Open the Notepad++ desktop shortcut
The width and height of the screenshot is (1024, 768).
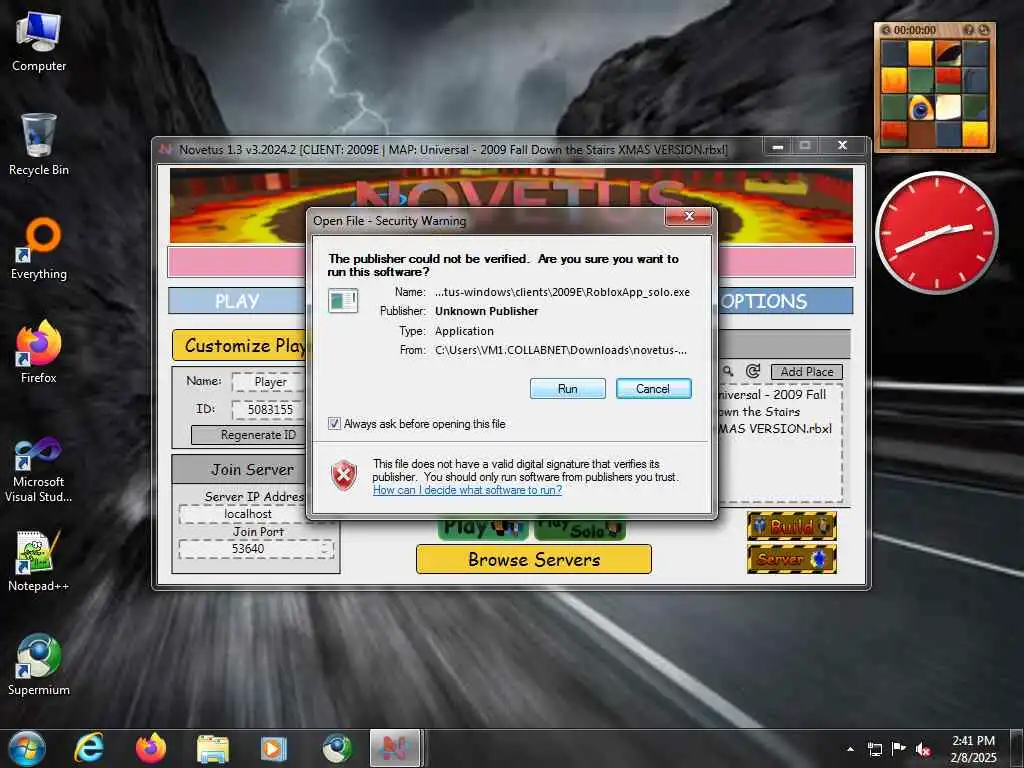click(39, 560)
